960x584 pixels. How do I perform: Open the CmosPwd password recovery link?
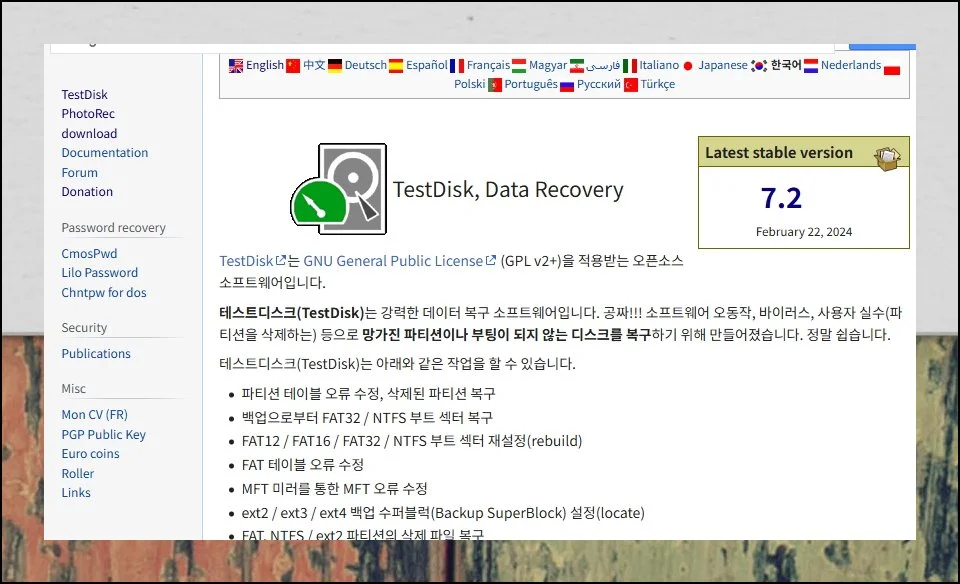(x=89, y=254)
